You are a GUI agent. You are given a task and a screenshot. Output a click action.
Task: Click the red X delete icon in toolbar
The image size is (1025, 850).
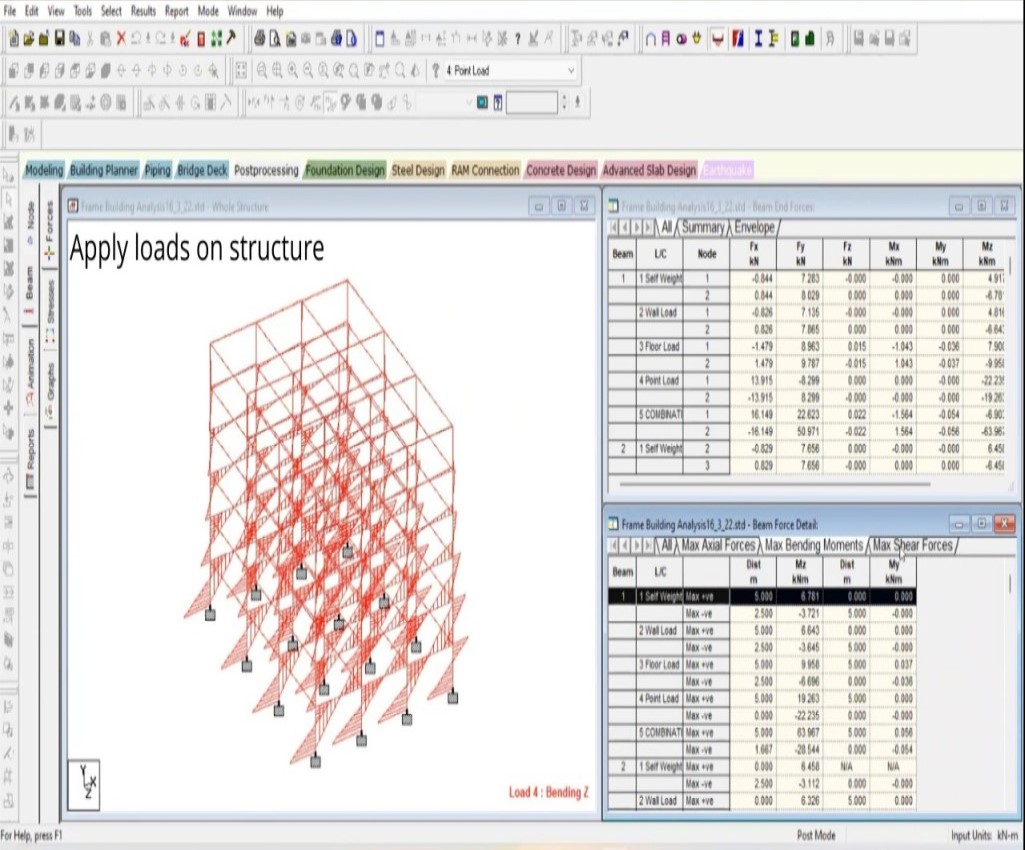121,40
